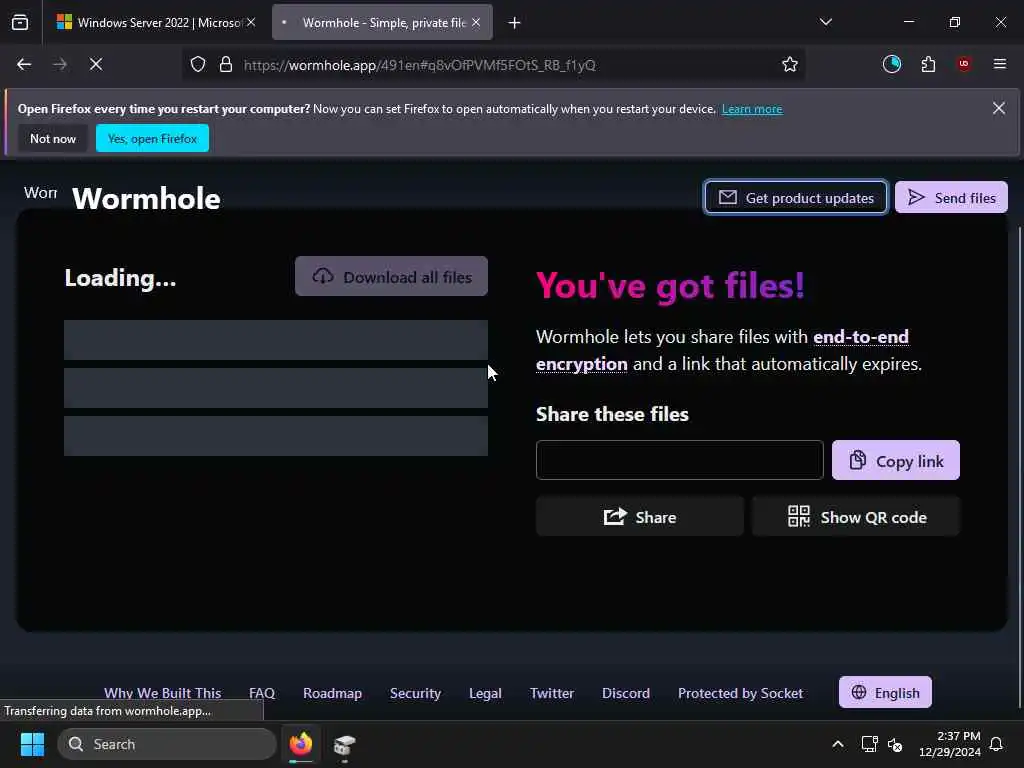The height and width of the screenshot is (768, 1024).
Task: Open the muted volume tray icon
Action: (x=895, y=744)
